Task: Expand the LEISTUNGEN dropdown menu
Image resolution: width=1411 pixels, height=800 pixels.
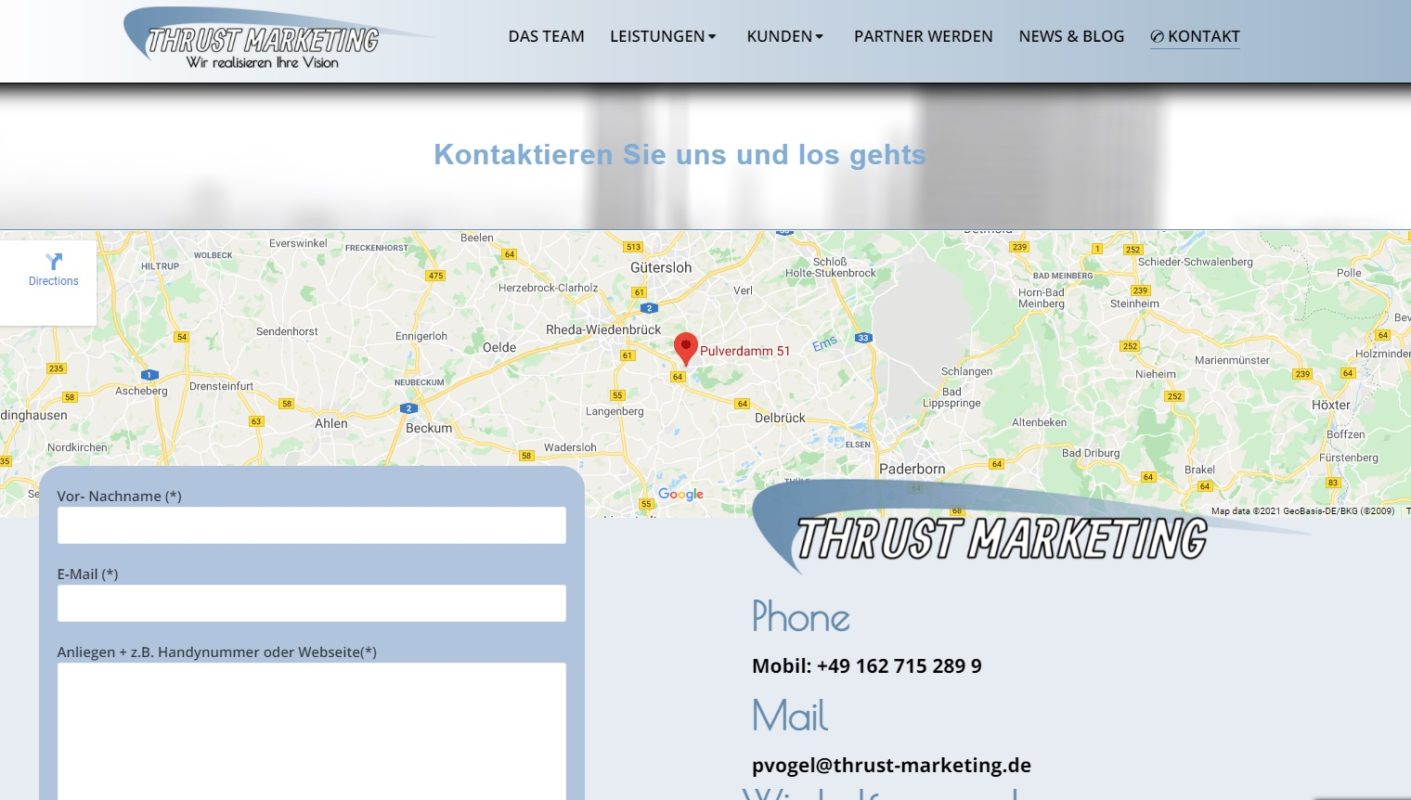Action: [x=663, y=36]
